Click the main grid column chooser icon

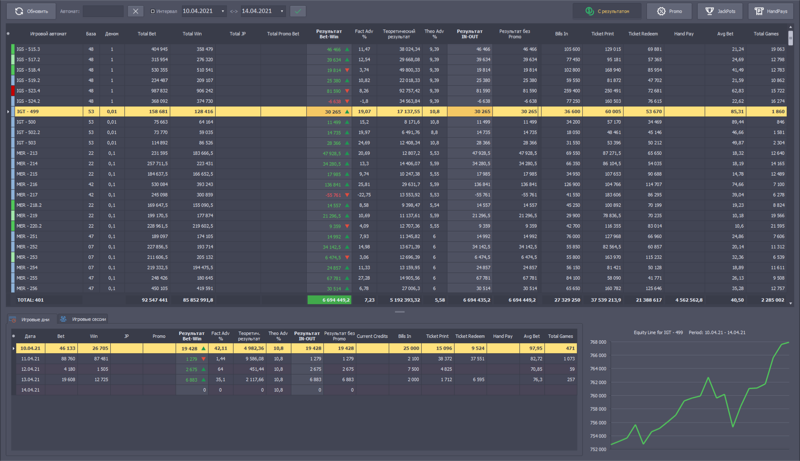[x=9, y=33]
